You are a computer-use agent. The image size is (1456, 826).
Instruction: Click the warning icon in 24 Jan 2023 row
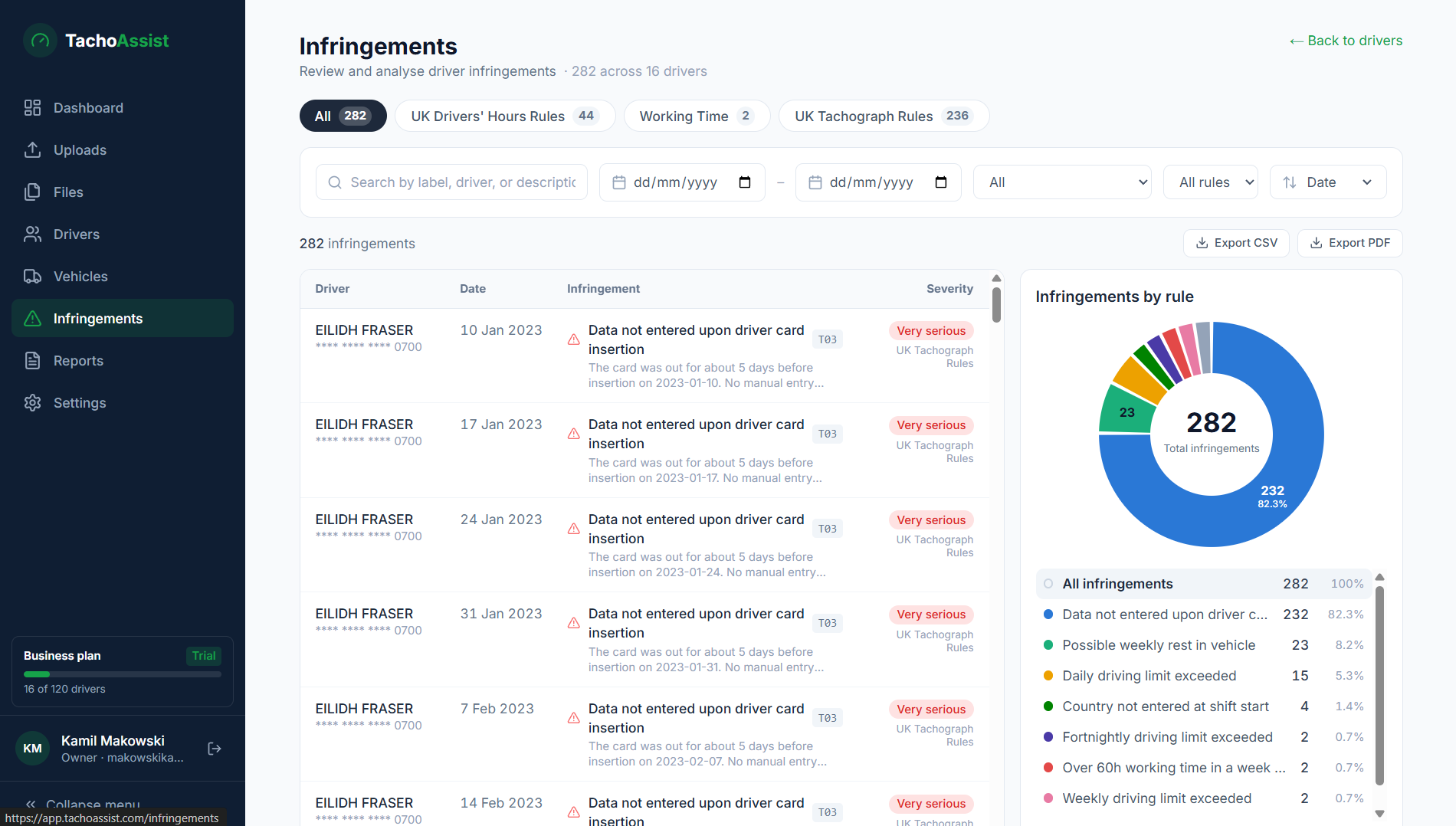tap(573, 529)
